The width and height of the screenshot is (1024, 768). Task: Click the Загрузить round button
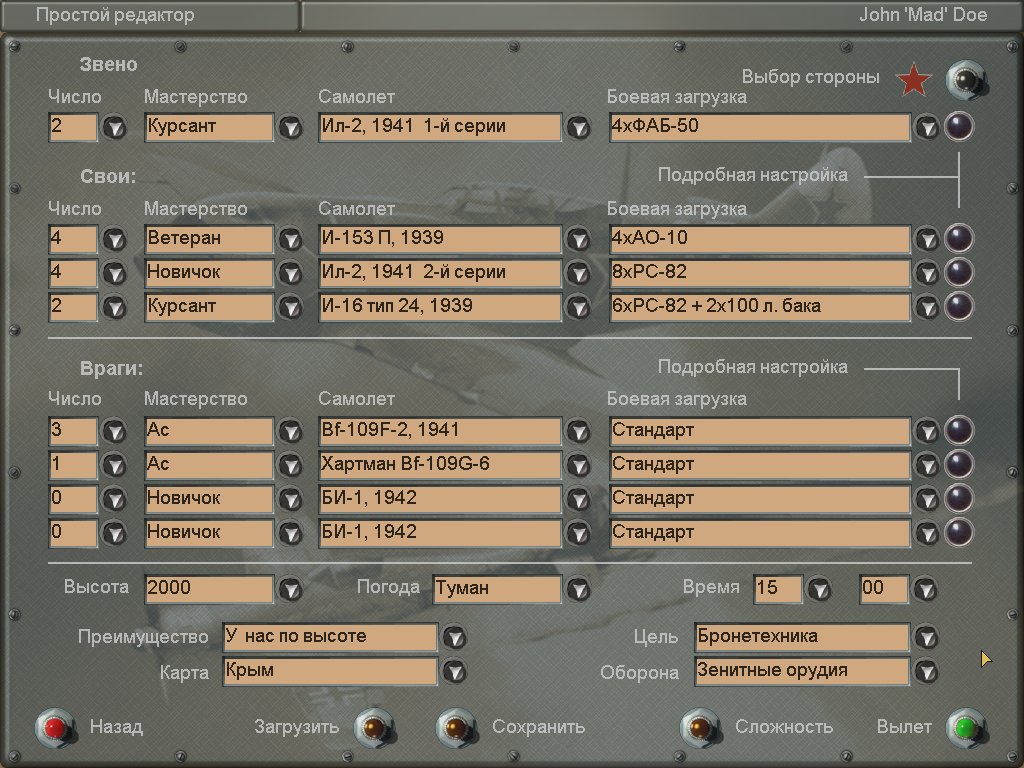pyautogui.click(x=372, y=727)
